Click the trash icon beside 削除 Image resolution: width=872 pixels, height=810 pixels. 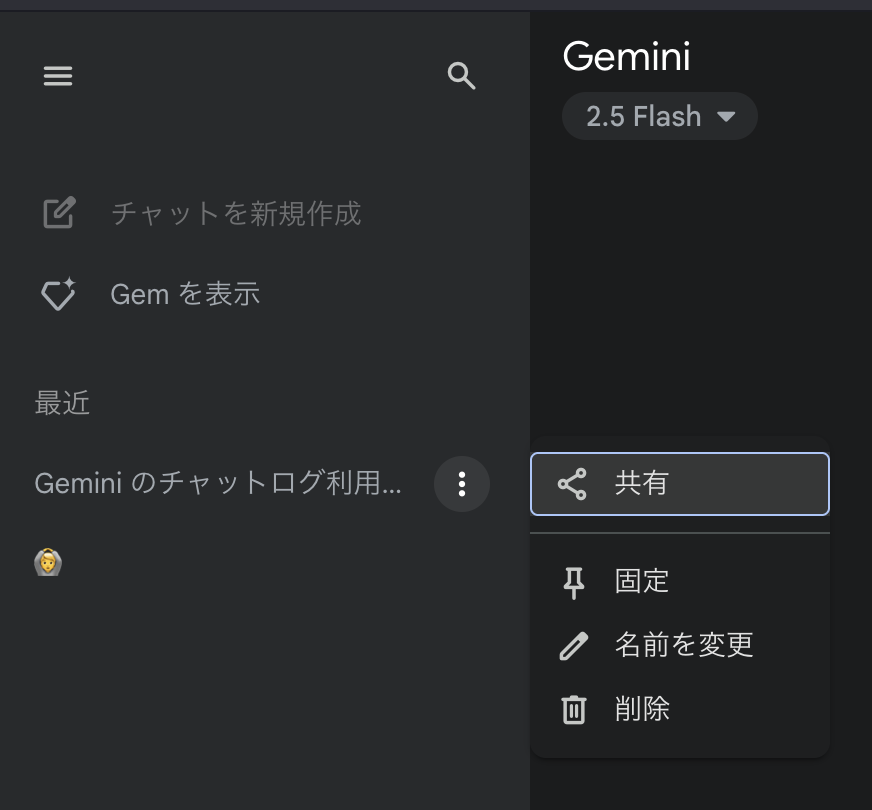[x=572, y=710]
